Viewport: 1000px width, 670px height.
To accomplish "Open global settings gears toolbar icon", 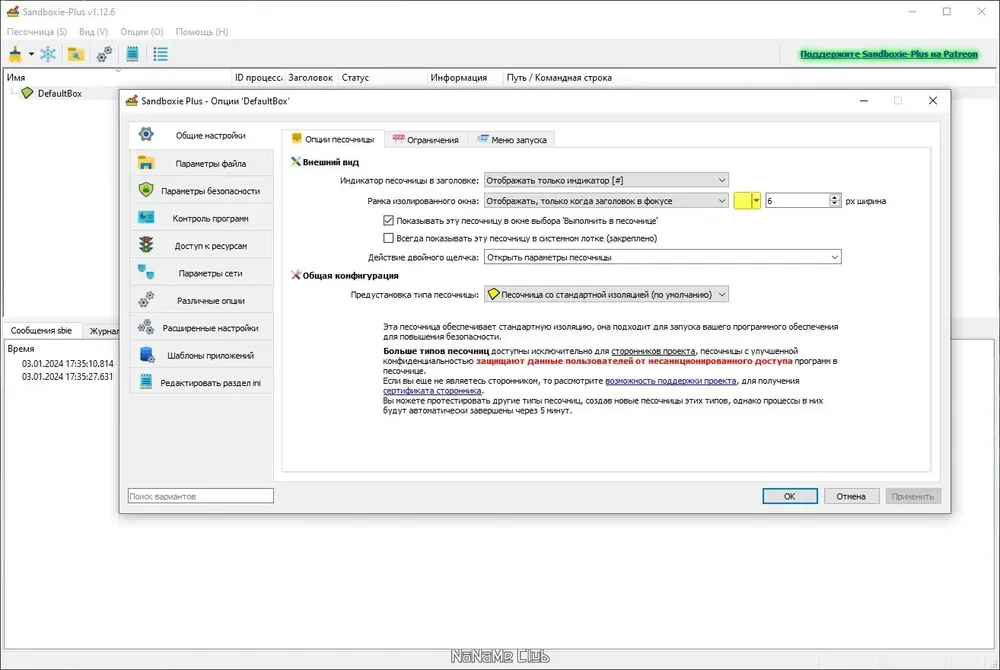I will 104,54.
